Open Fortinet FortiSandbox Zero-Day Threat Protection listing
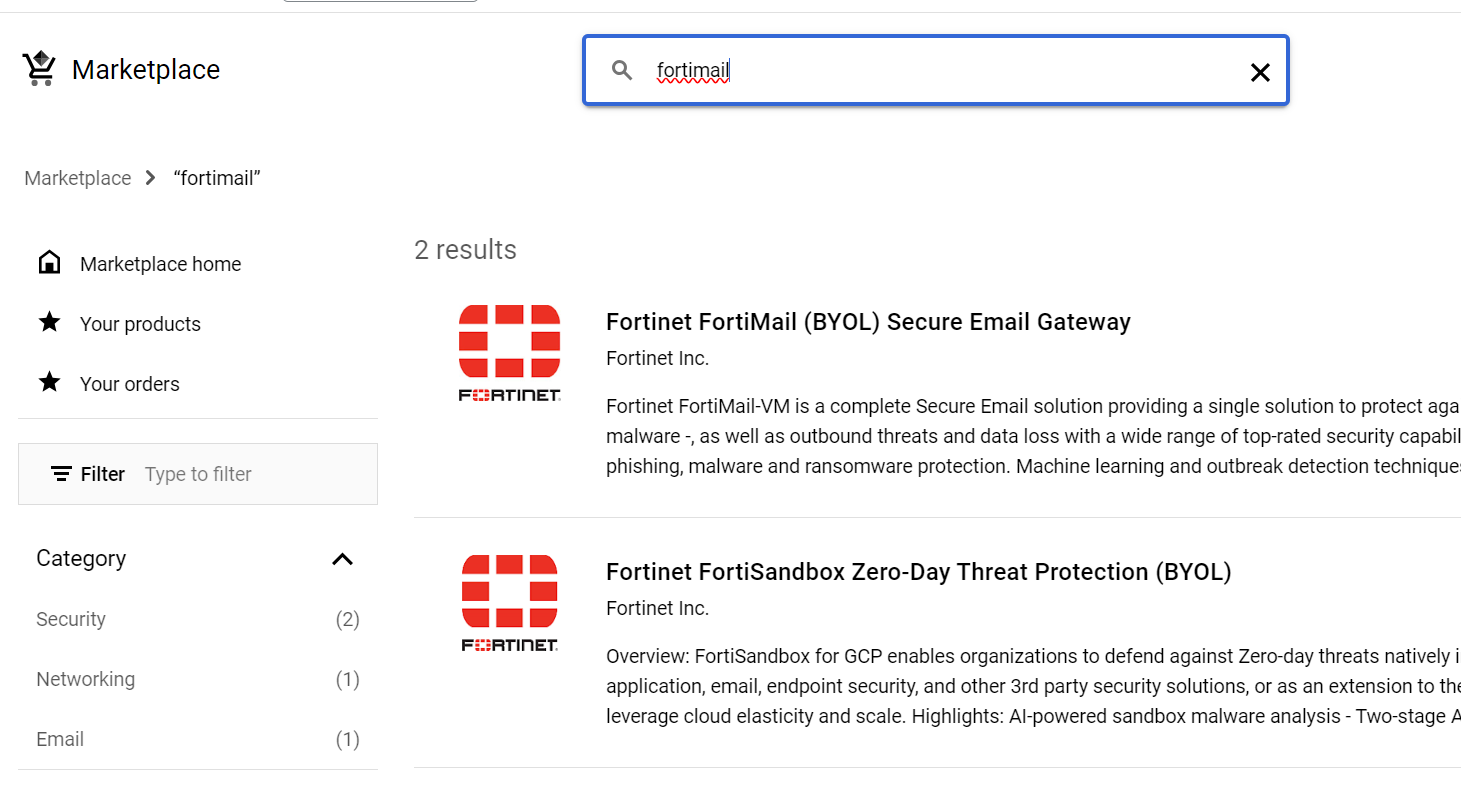This screenshot has width=1461, height=785. 918,571
